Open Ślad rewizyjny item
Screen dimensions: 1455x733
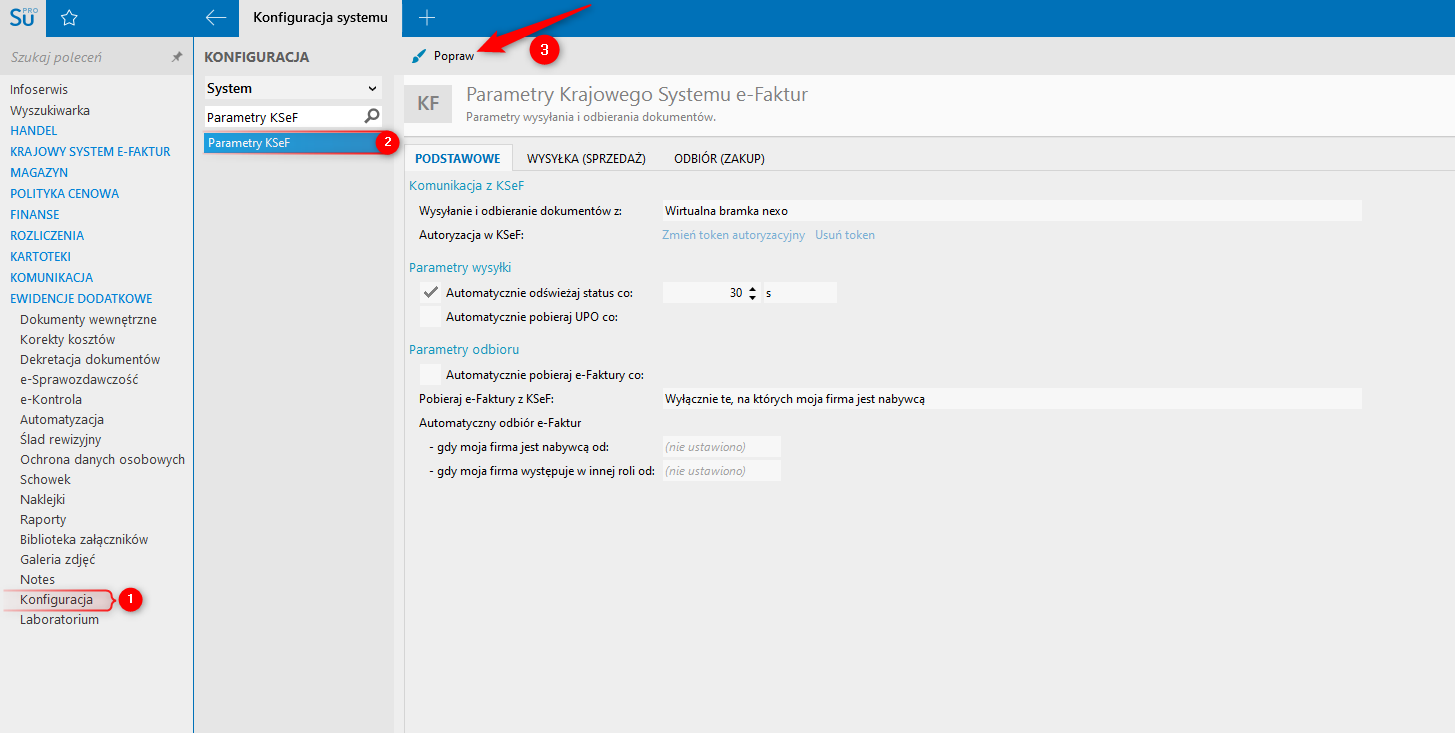pyautogui.click(x=60, y=440)
